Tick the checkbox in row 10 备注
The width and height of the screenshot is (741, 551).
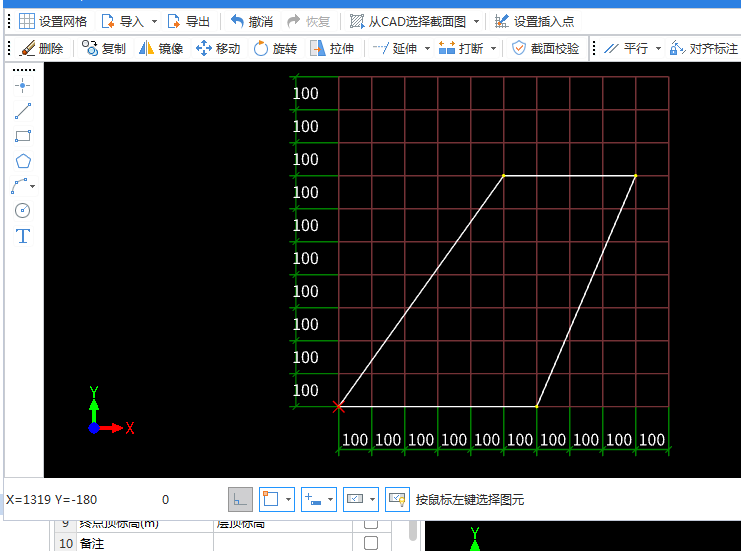371,543
